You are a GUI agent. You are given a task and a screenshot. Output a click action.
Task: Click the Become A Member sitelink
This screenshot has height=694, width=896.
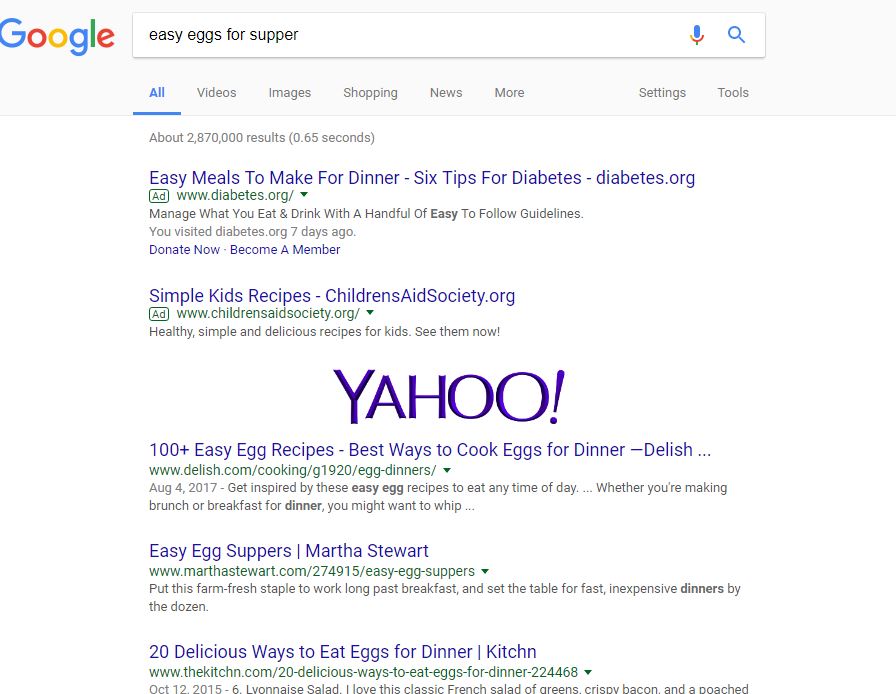click(x=285, y=250)
